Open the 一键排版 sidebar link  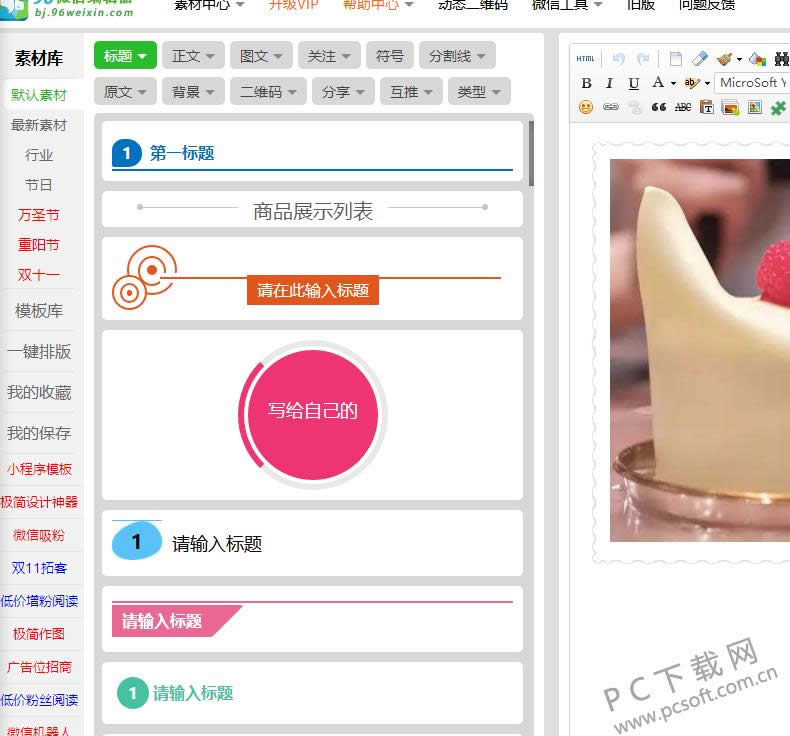[x=39, y=352]
